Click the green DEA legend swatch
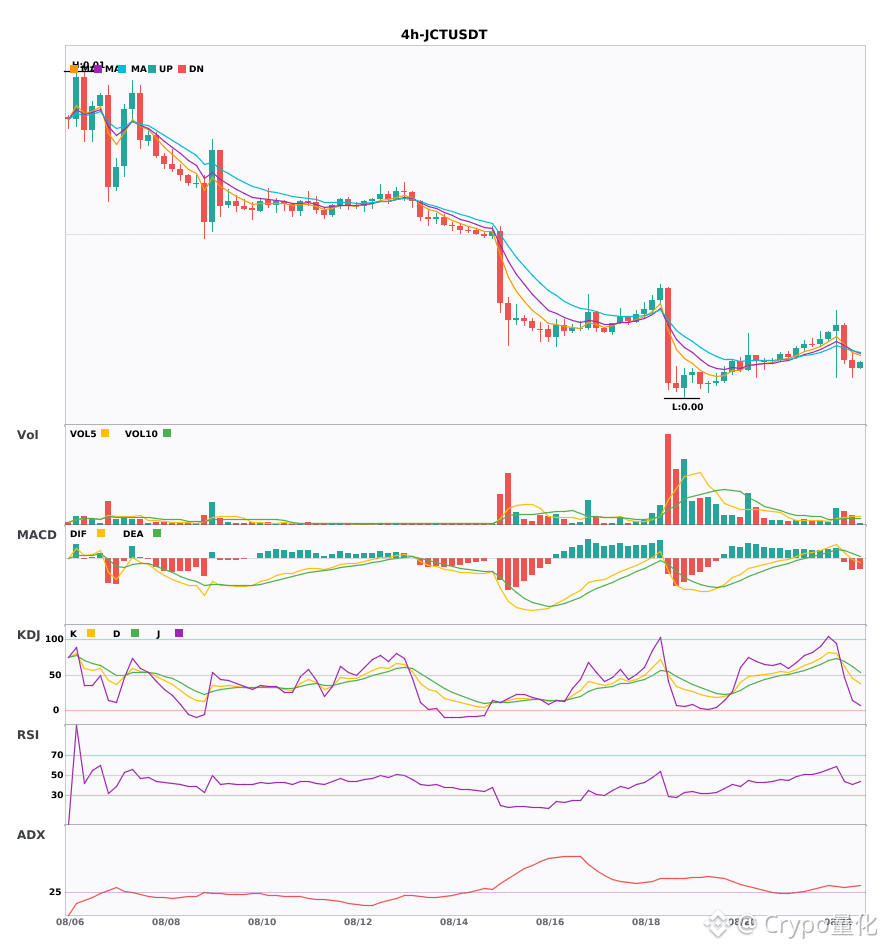 click(x=157, y=533)
